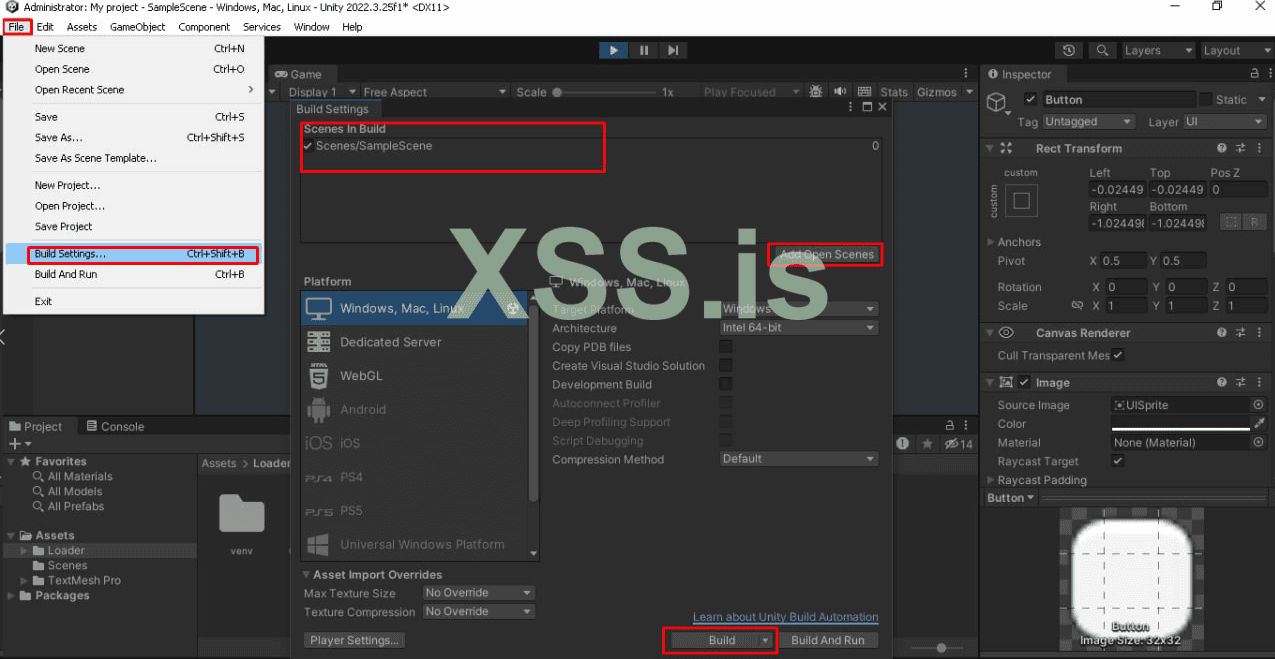
Task: Open Max Texture Size override dropdown
Action: (479, 593)
